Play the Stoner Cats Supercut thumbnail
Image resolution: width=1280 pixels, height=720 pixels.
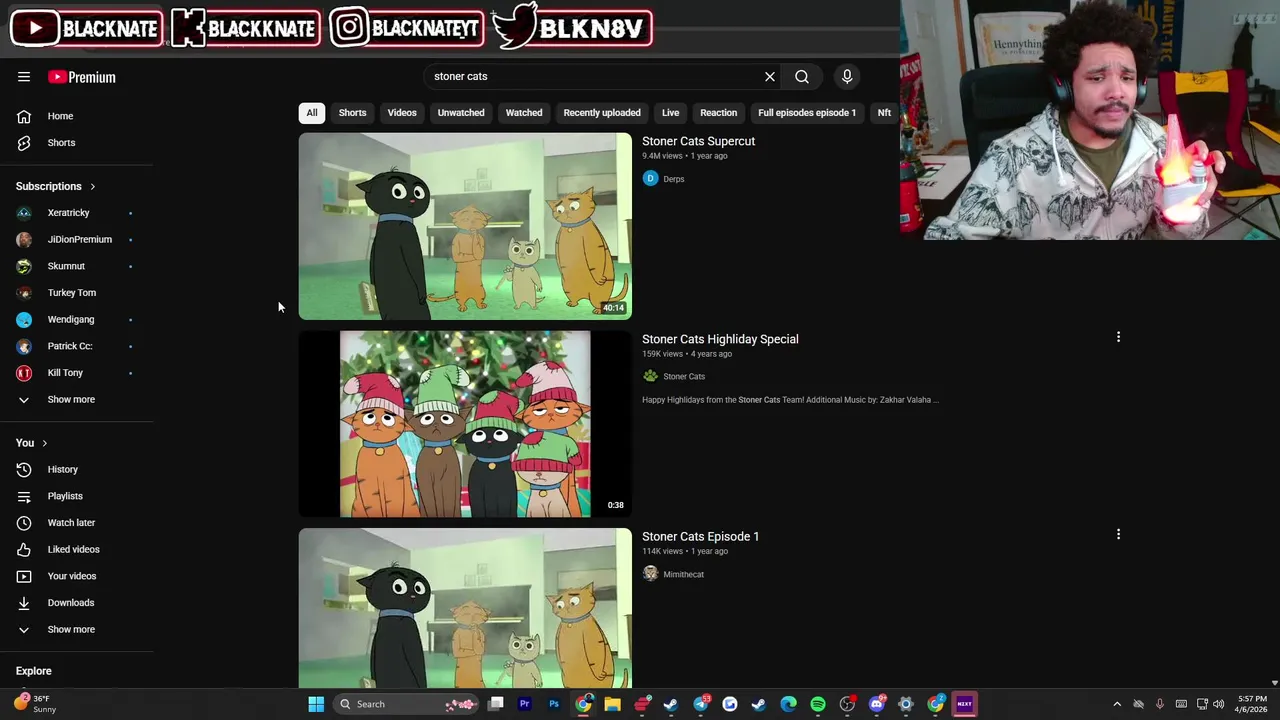pos(465,226)
